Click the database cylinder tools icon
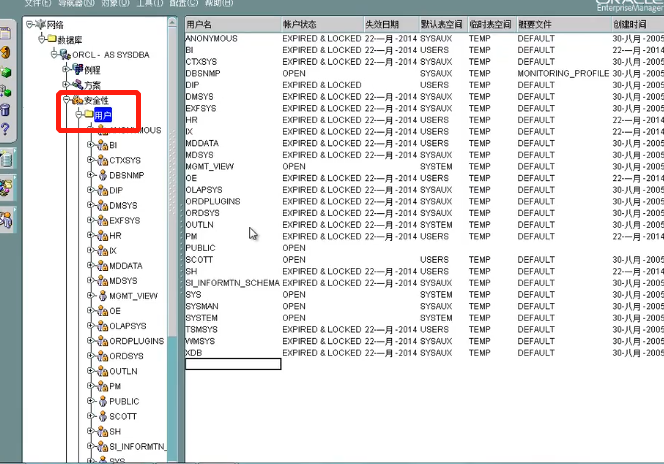664x464 pixels. click(x=6, y=159)
